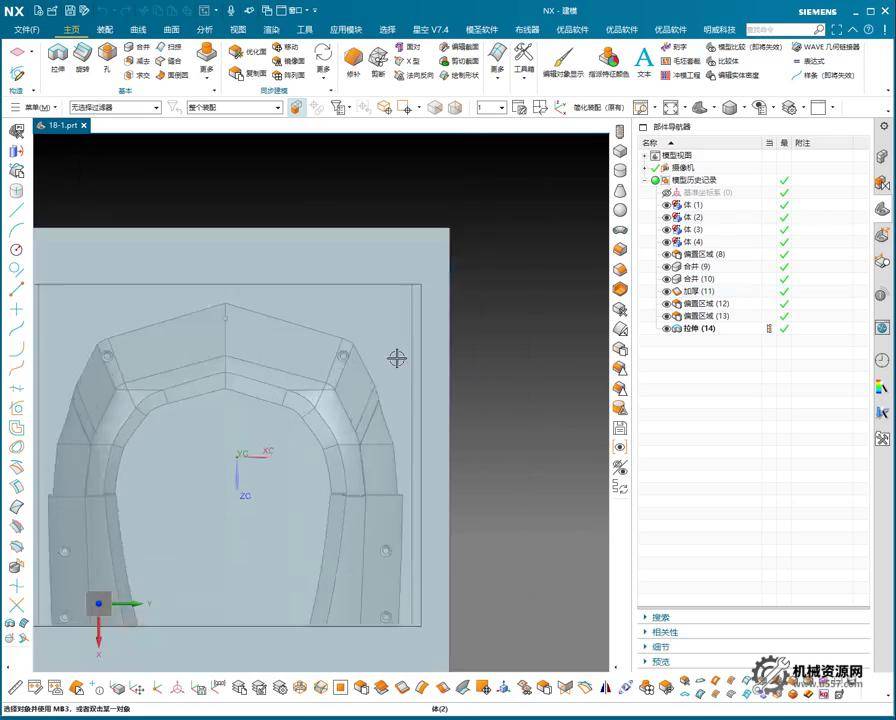This screenshot has height=720, width=896.
Task: Open the 文件(F) menu
Action: click(x=26, y=30)
